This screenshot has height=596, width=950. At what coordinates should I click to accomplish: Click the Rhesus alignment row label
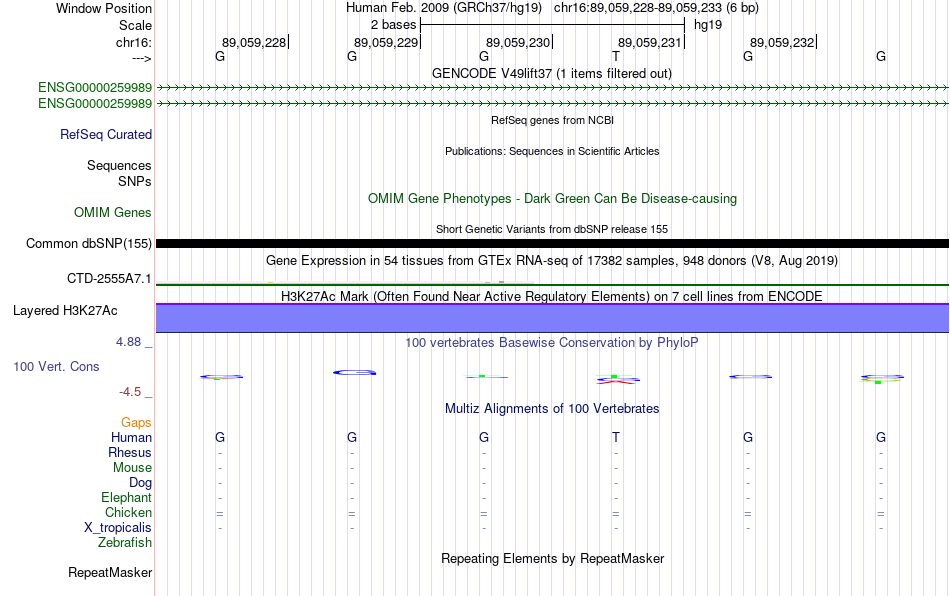[130, 452]
